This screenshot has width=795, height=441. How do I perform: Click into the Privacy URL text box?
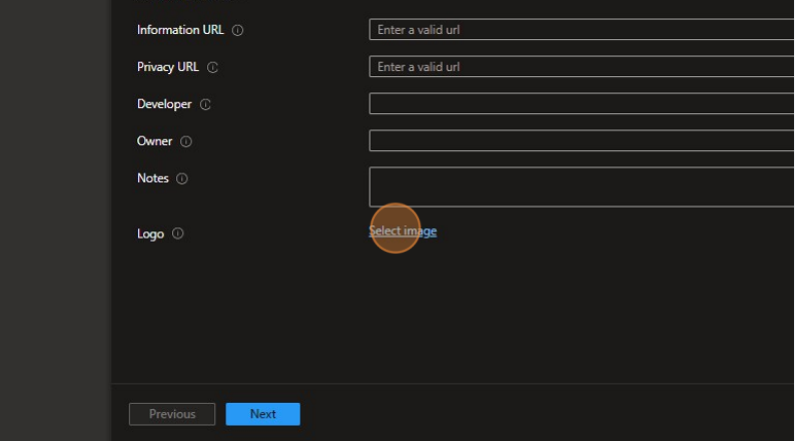(580, 67)
